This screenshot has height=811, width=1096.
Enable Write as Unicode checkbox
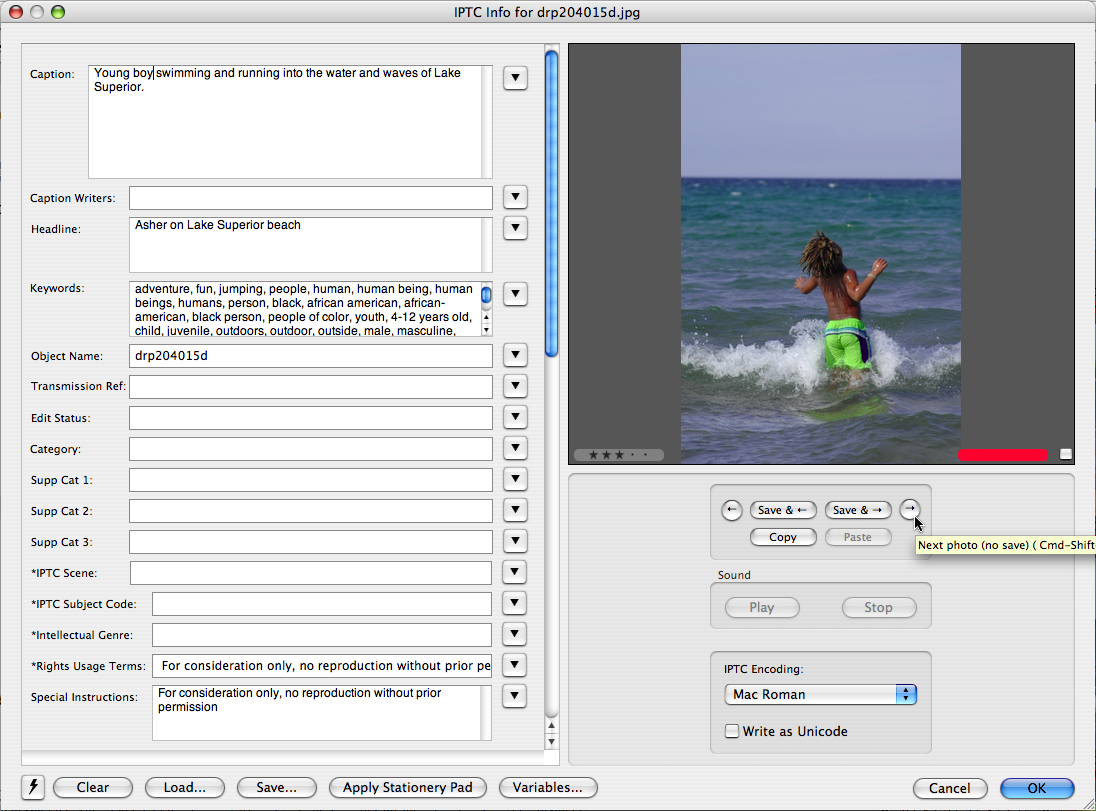coord(732,731)
